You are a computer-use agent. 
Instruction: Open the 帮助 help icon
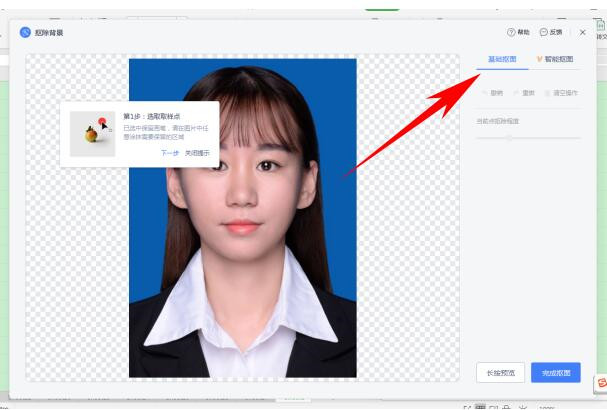pyautogui.click(x=512, y=32)
